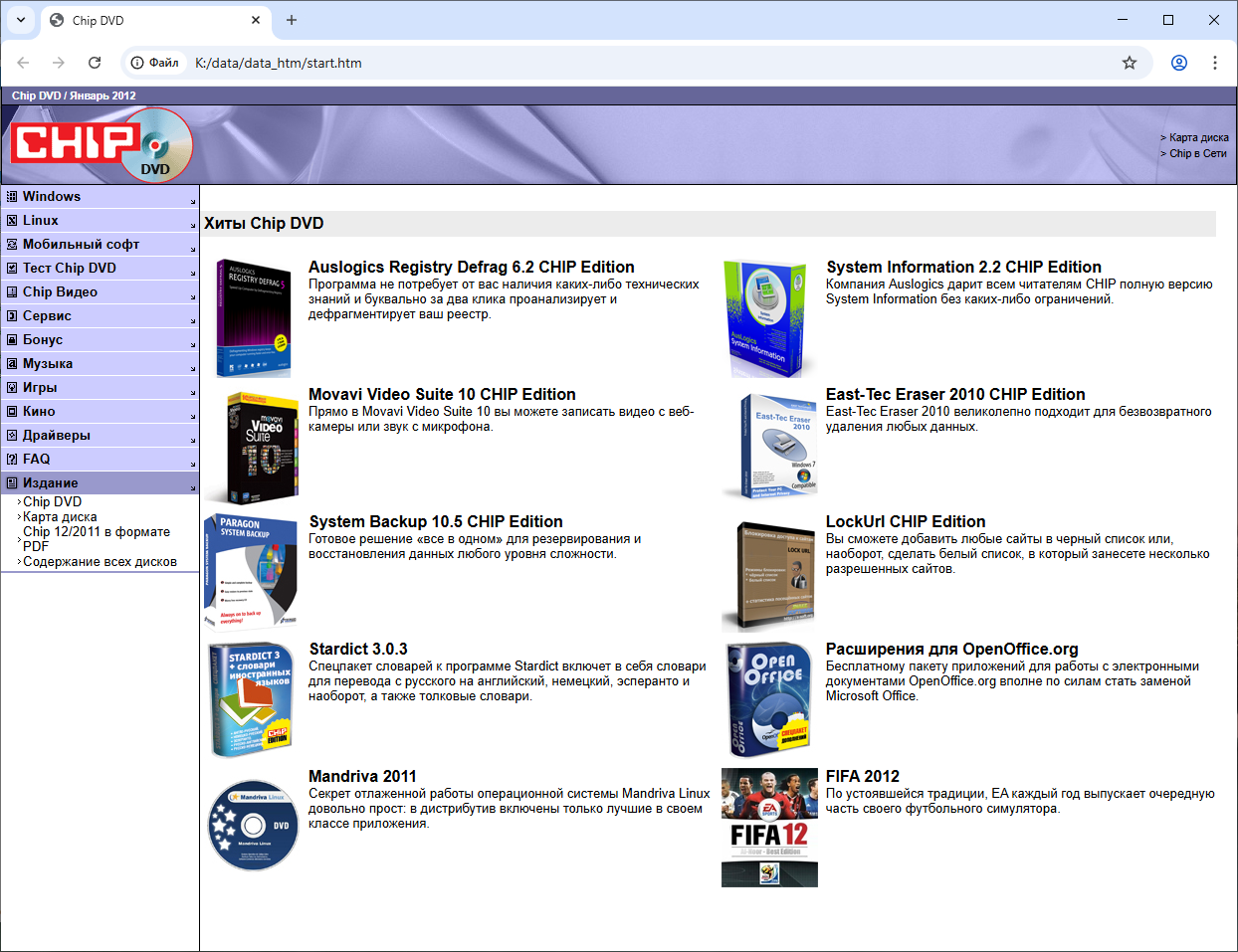Click the icon beside Тест Chip DVD
1238x952 pixels.
(12, 269)
